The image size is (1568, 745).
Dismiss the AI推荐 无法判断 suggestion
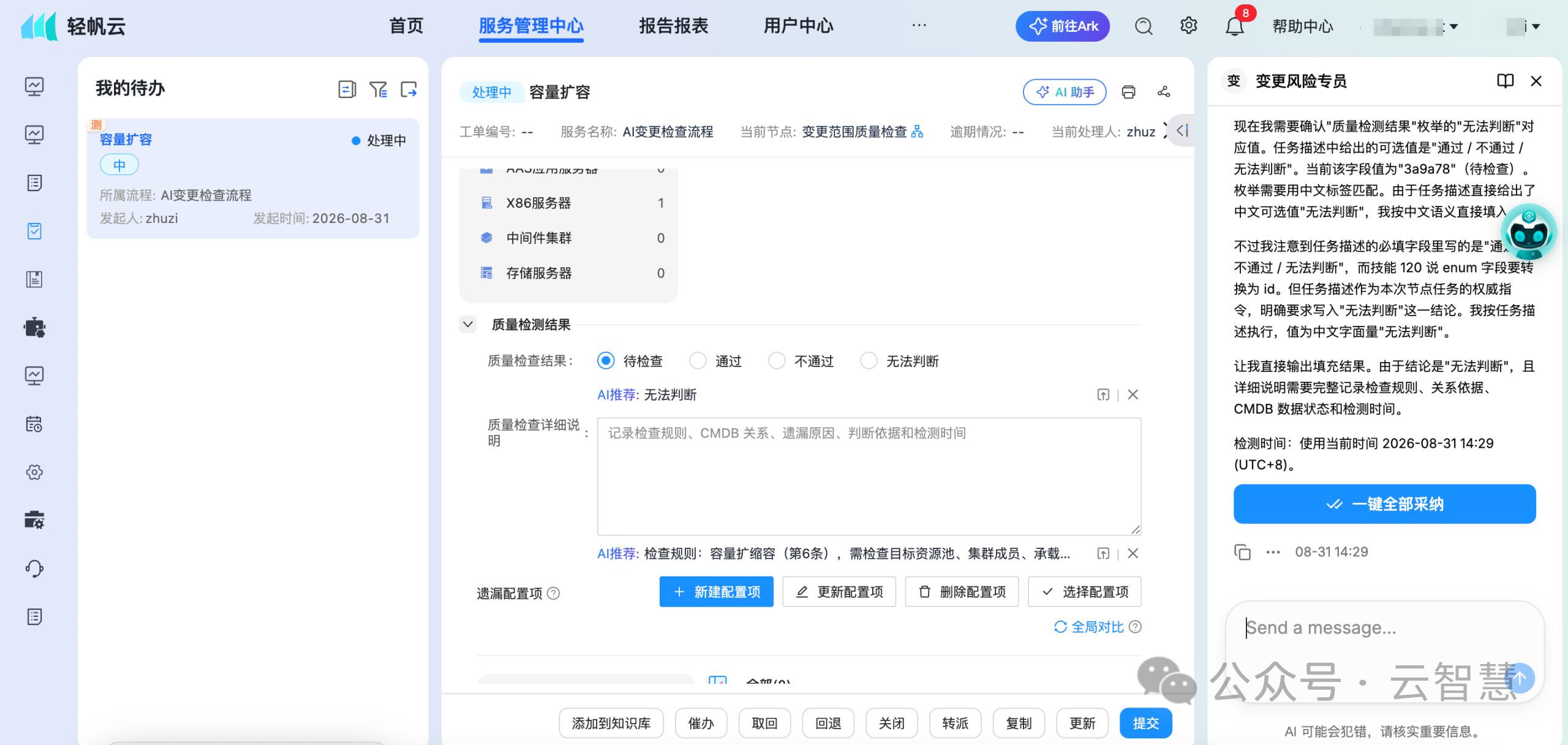[1133, 395]
